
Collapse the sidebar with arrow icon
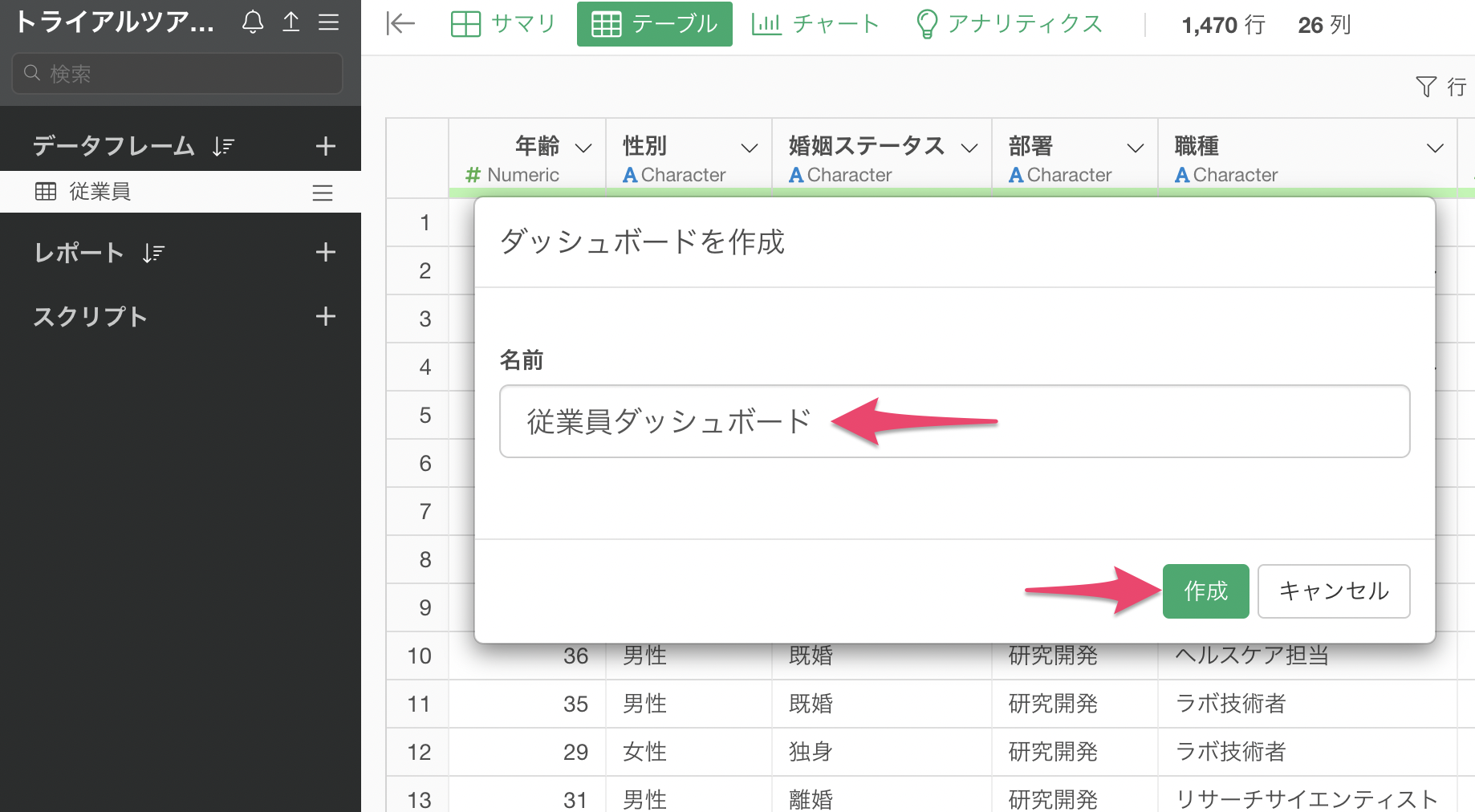(400, 24)
